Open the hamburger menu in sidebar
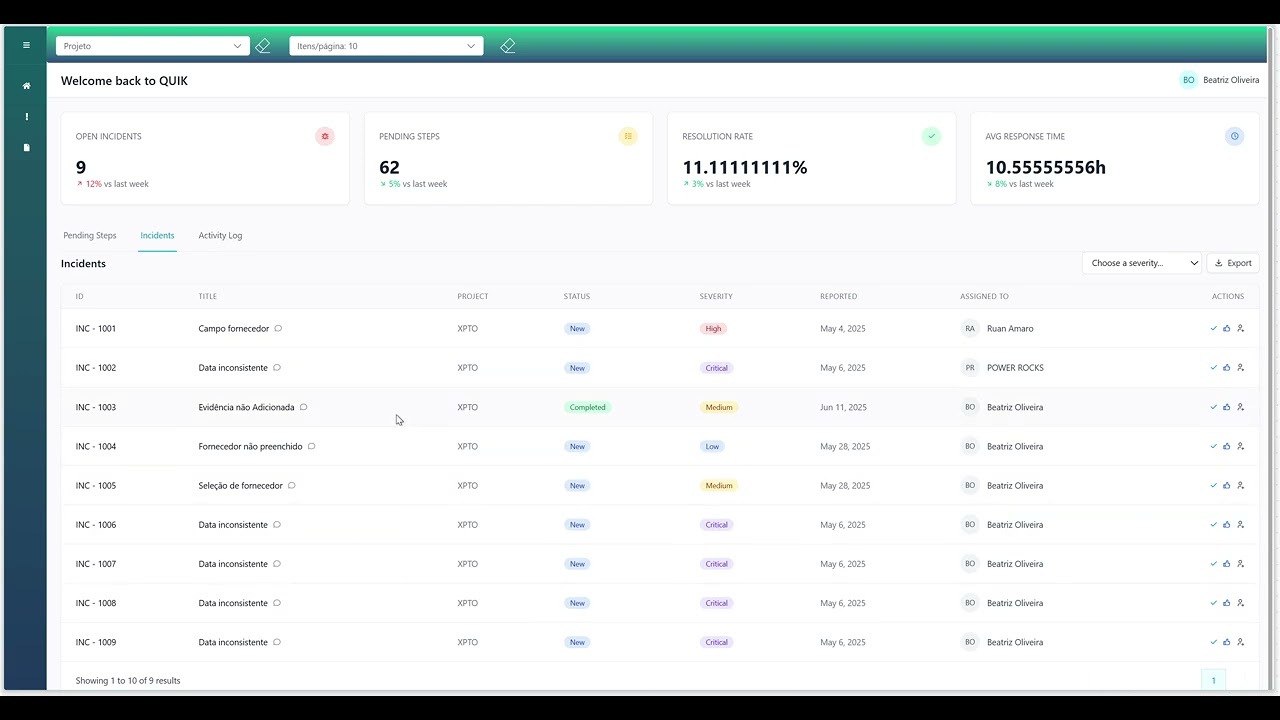 tap(26, 45)
